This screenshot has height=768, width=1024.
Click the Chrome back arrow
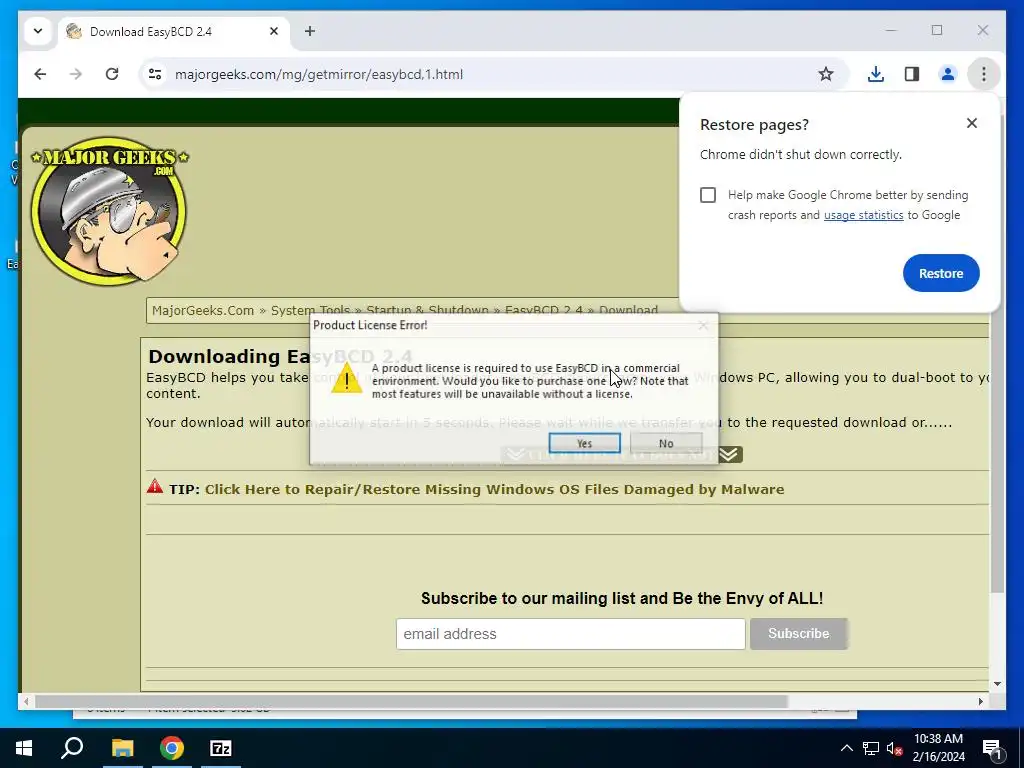(40, 74)
